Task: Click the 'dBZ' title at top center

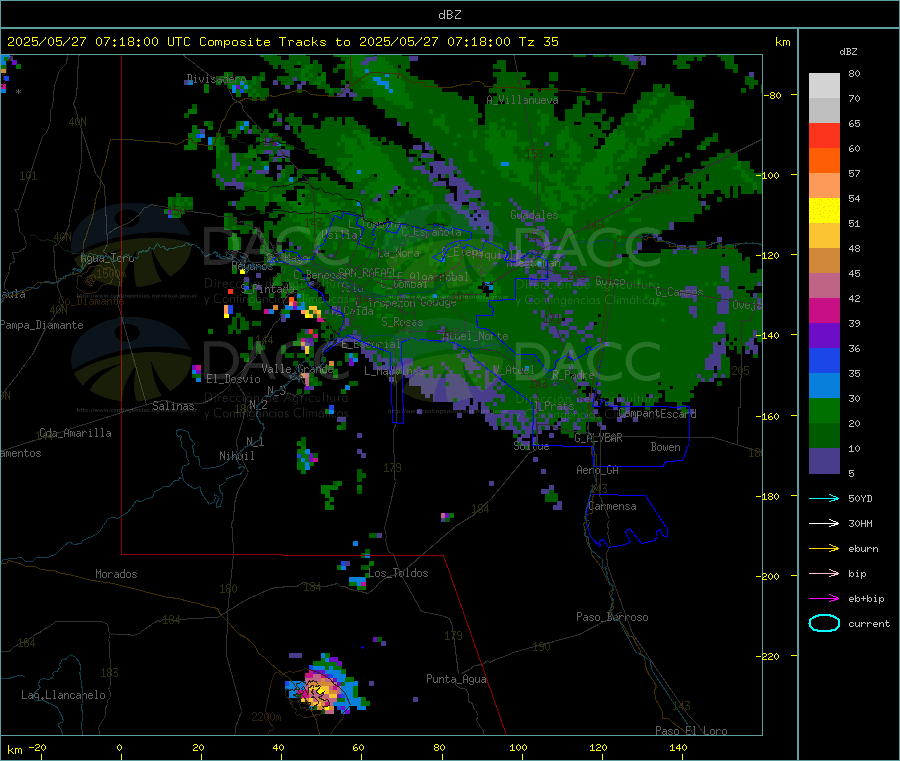Action: (x=449, y=15)
